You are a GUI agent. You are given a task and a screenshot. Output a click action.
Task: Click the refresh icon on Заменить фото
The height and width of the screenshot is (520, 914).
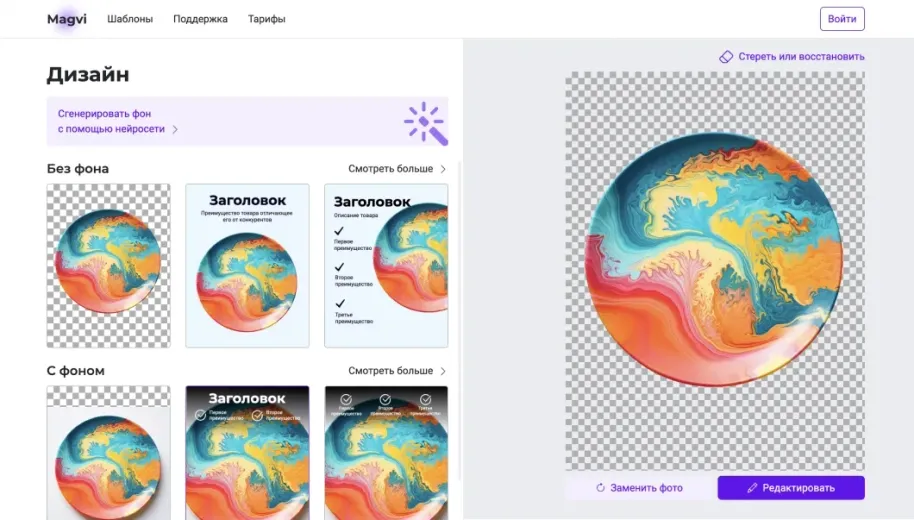(x=601, y=488)
